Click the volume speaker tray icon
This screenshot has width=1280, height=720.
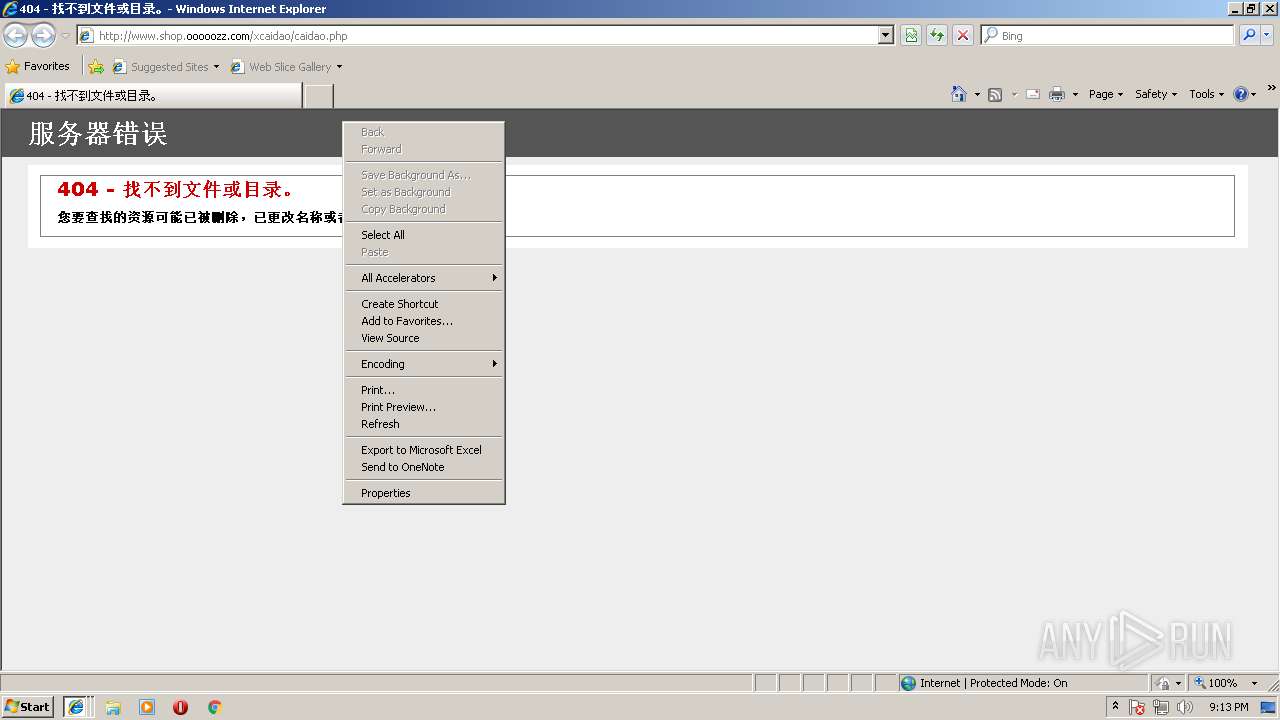pyautogui.click(x=1185, y=707)
